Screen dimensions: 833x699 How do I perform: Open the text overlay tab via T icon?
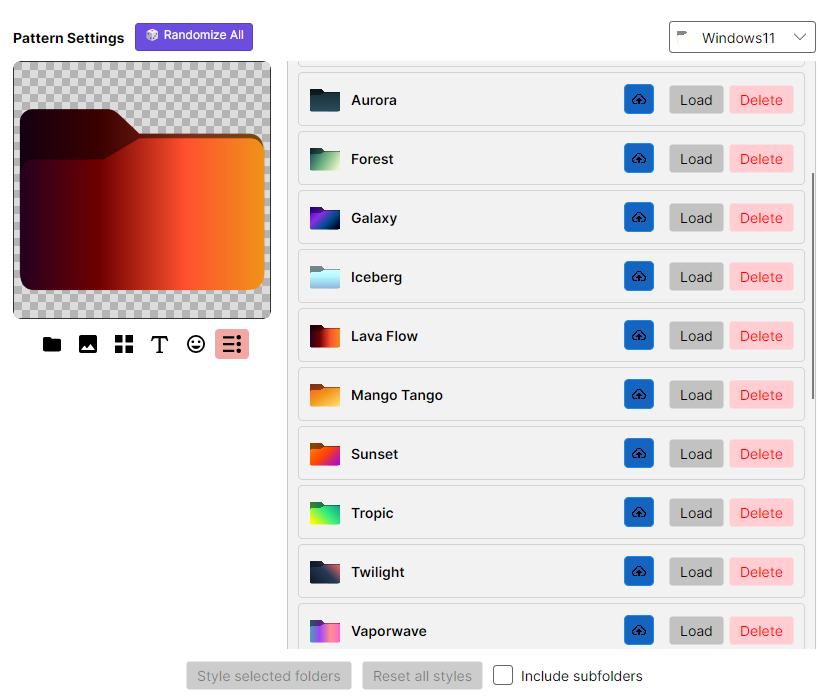click(x=159, y=344)
